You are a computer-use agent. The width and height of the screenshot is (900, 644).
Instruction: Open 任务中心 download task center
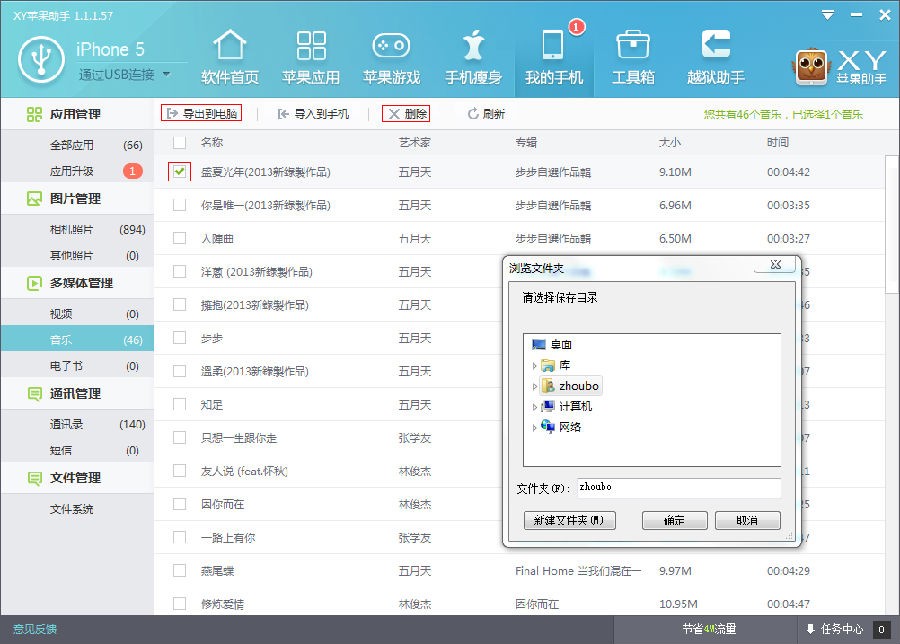pos(834,629)
